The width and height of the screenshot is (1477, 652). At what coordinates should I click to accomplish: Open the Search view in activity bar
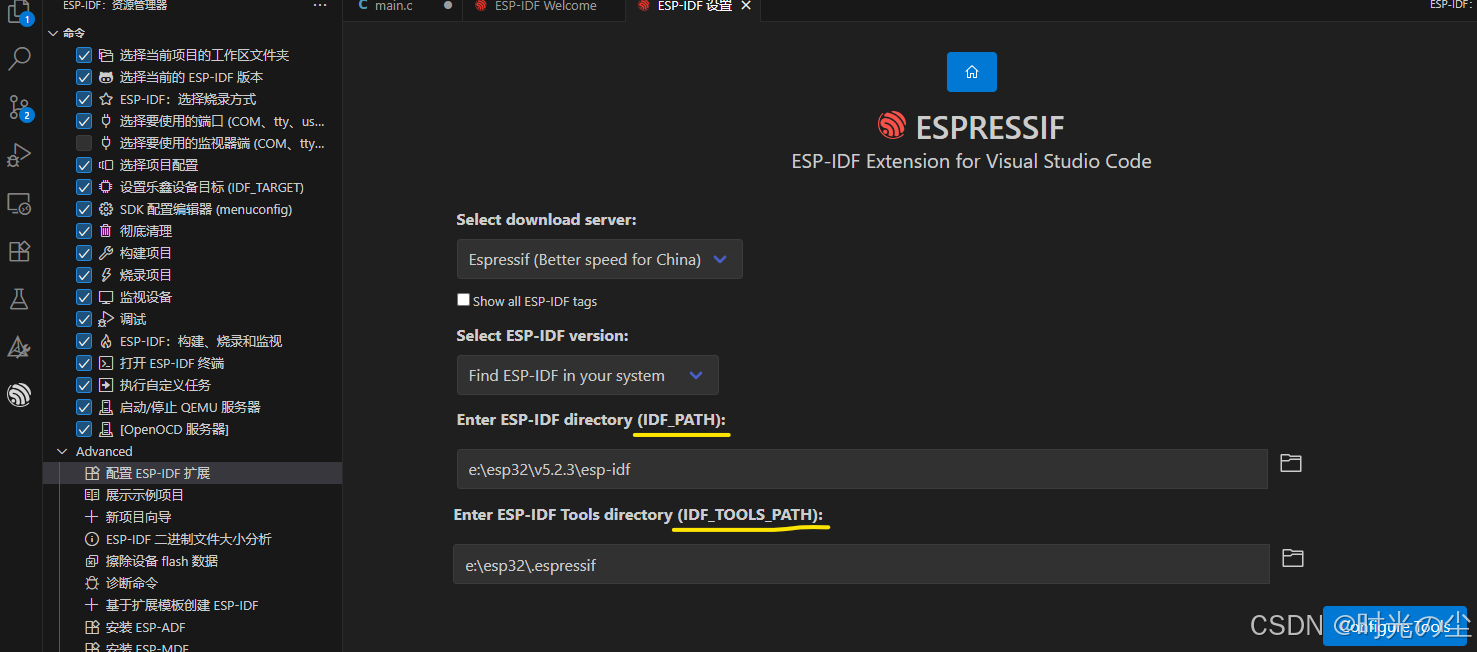point(19,59)
